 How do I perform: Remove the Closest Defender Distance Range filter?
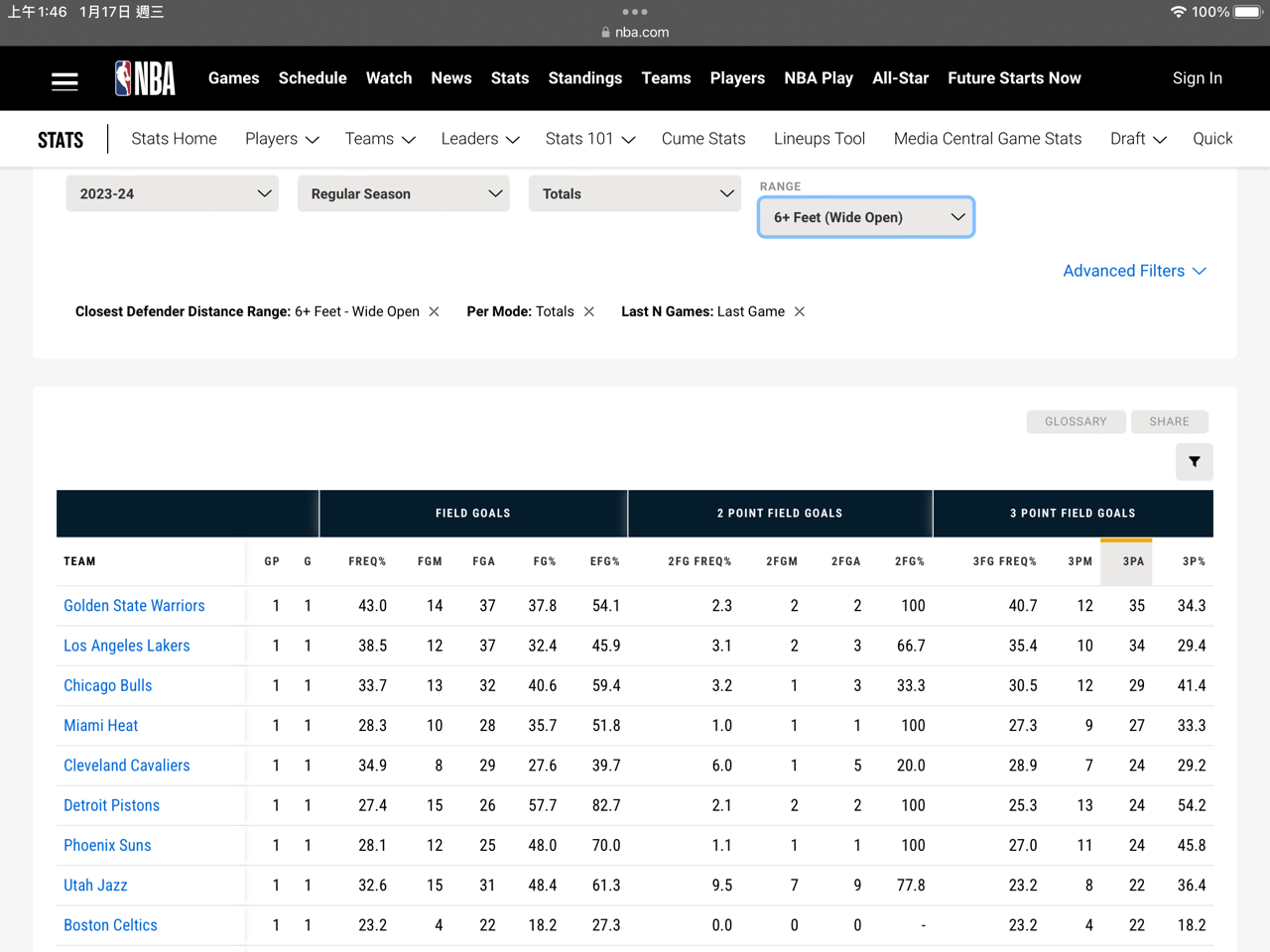[x=434, y=311]
